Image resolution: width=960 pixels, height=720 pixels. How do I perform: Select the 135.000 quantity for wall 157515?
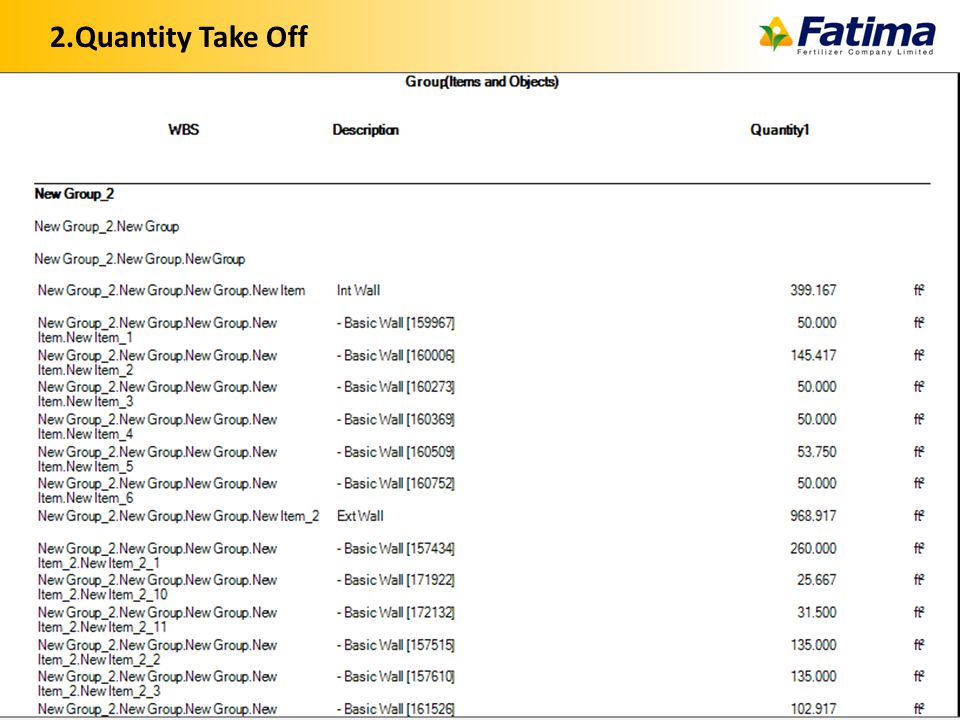(x=813, y=645)
